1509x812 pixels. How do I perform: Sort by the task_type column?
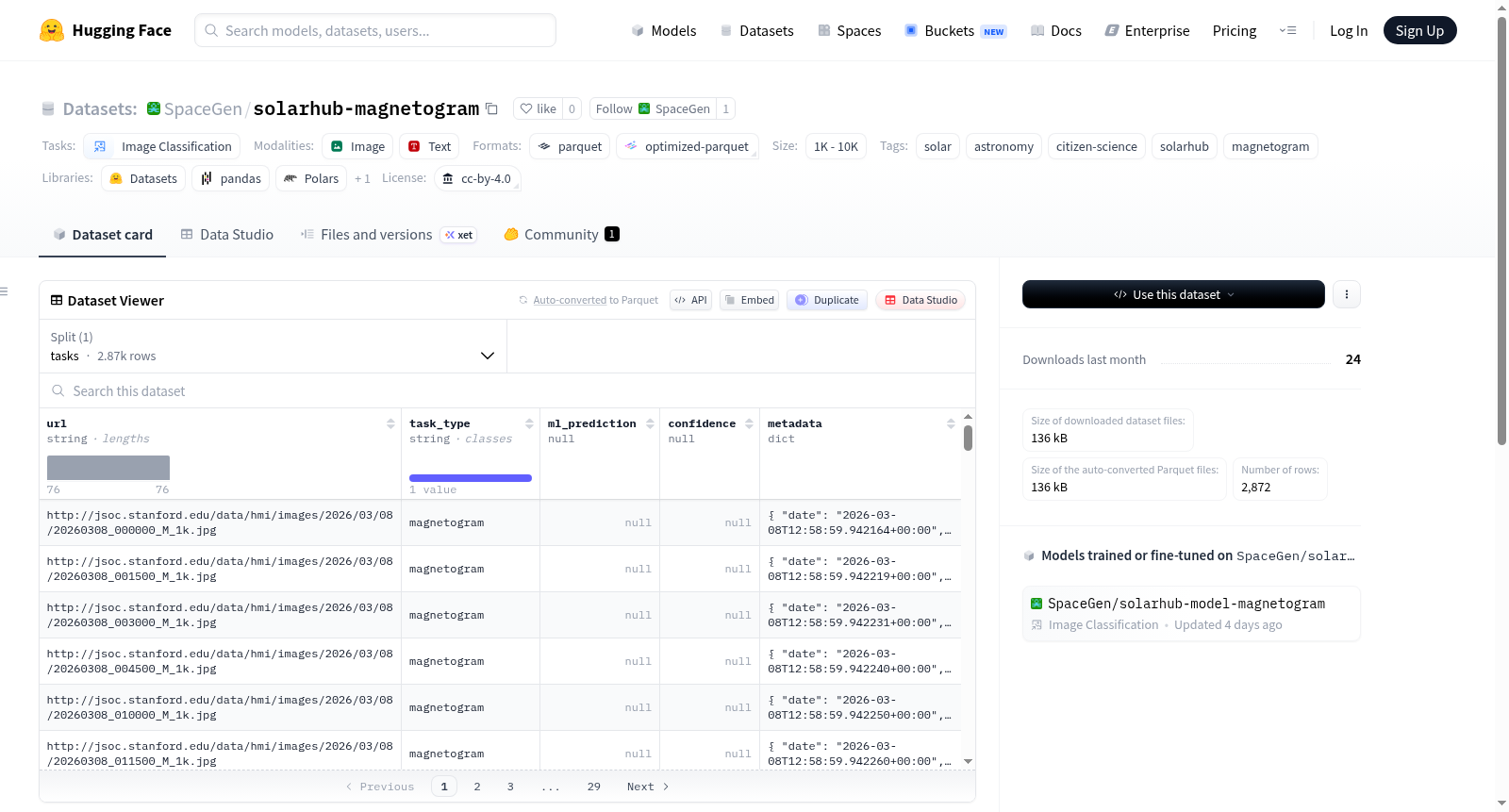(529, 423)
